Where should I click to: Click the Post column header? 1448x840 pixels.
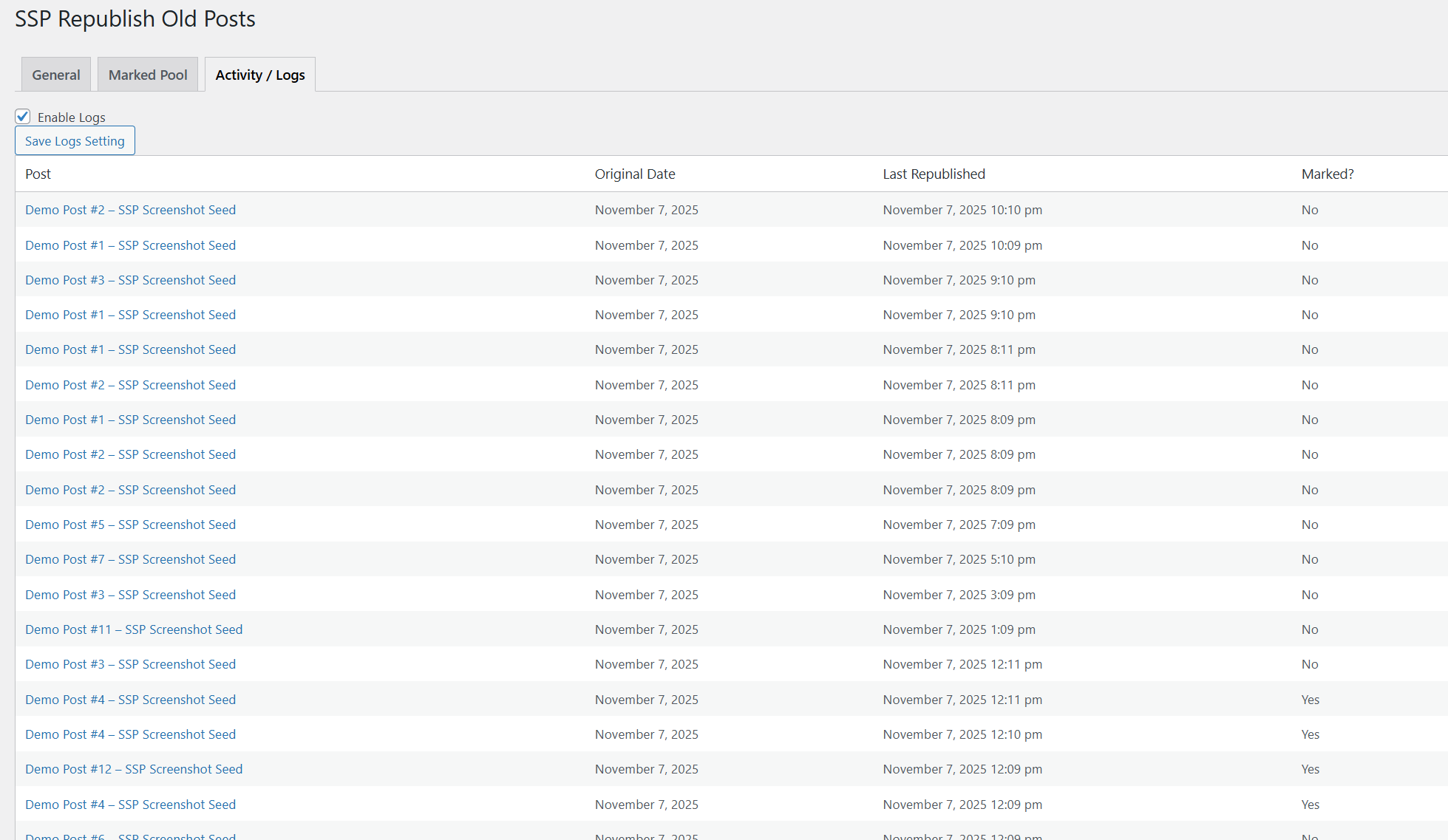[x=38, y=174]
